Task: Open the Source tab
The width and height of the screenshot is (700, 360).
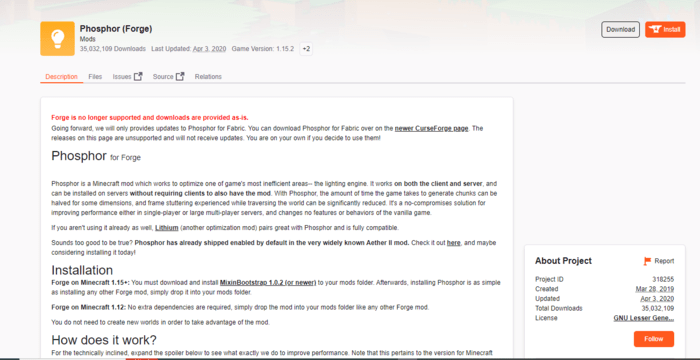Action: pyautogui.click(x=163, y=77)
